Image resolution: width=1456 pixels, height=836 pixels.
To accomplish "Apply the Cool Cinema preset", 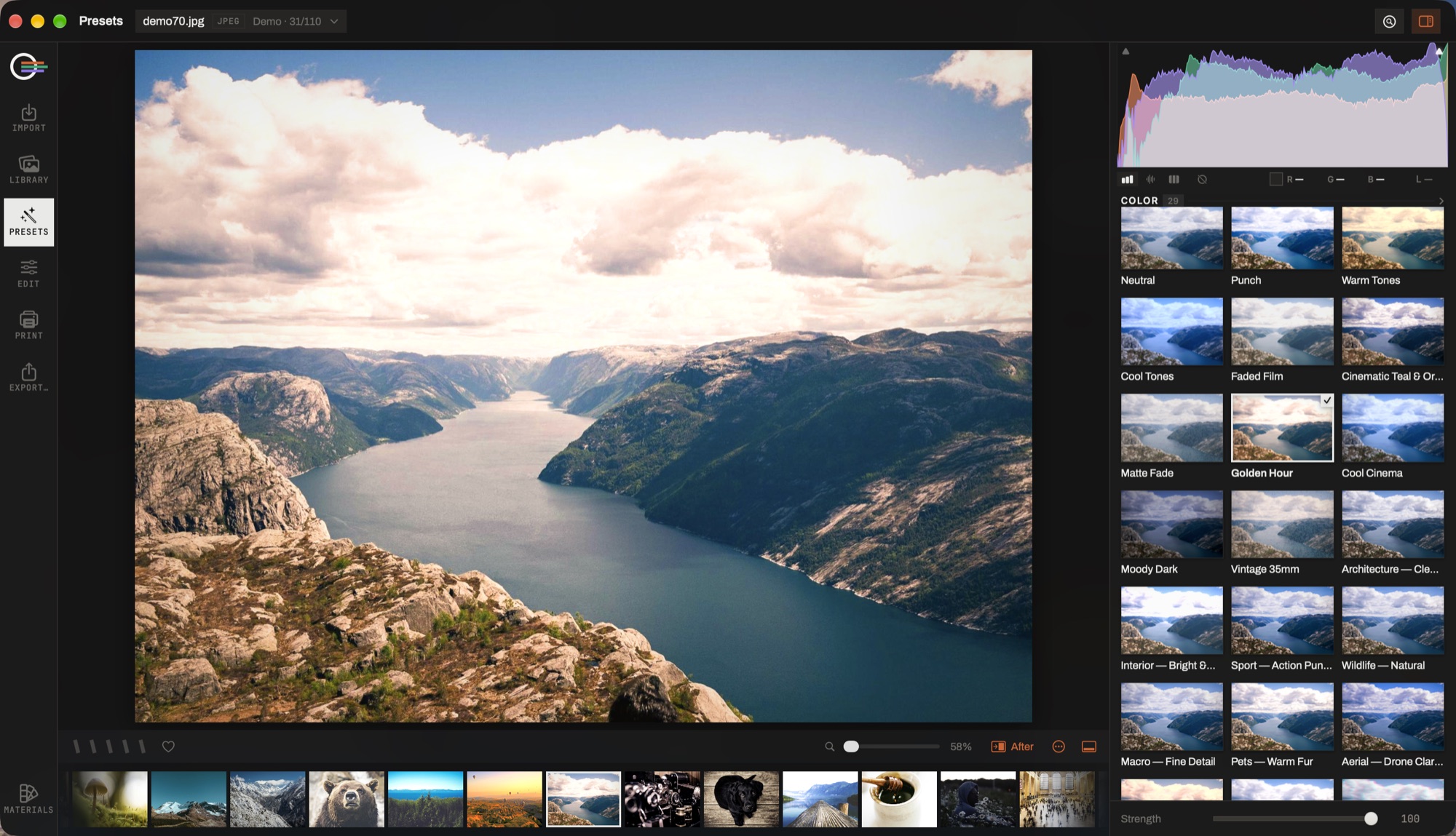I will (1392, 428).
